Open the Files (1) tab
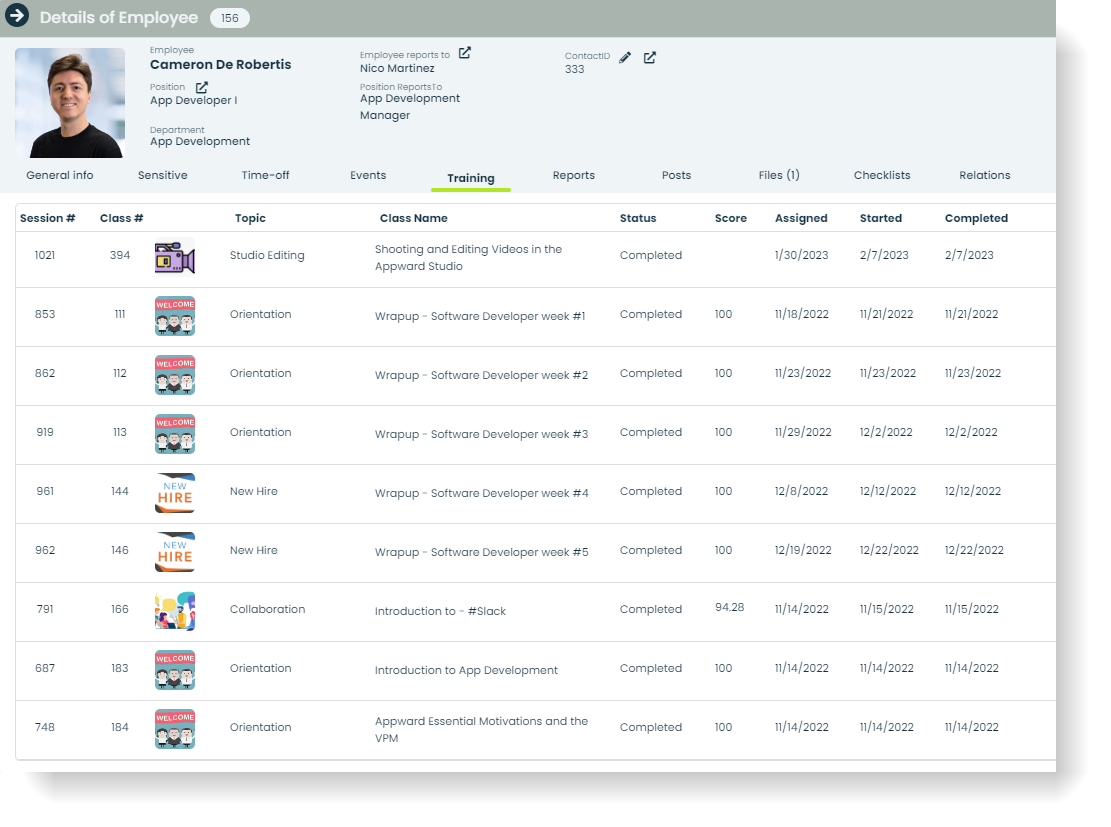The width and height of the screenshot is (1111, 827). [778, 175]
